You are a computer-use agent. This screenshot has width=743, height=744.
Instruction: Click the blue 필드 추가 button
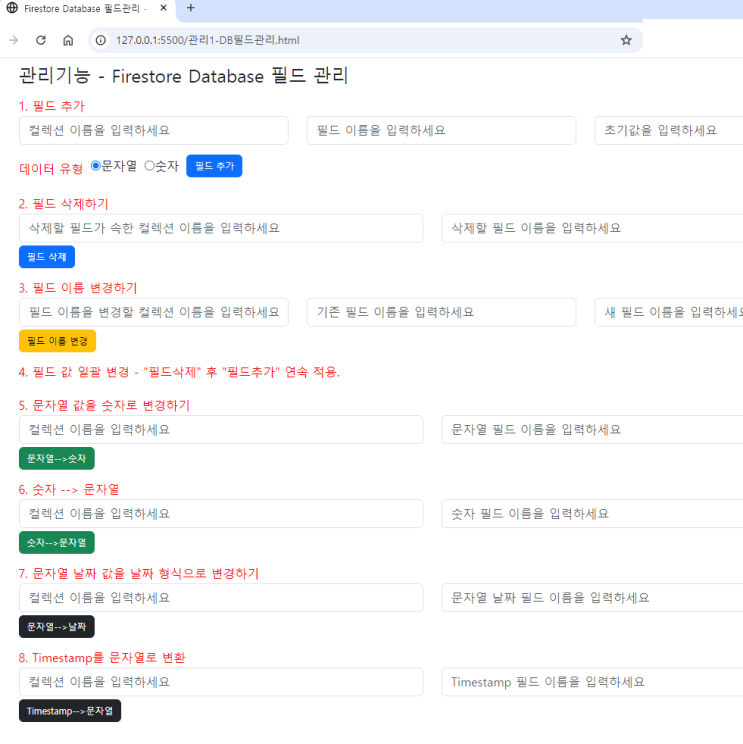pos(214,166)
